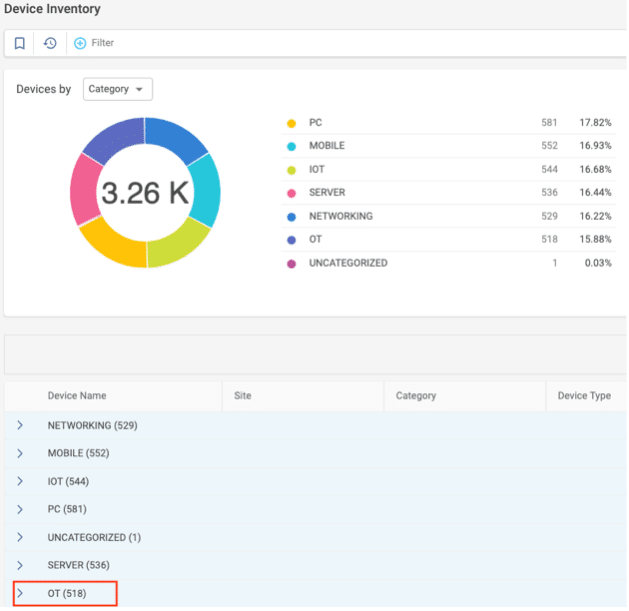Sort by Category column header

pos(416,396)
